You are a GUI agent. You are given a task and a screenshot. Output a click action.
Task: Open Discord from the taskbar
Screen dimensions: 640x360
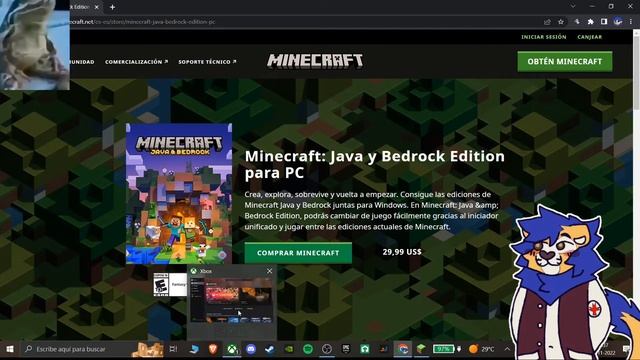(251, 349)
